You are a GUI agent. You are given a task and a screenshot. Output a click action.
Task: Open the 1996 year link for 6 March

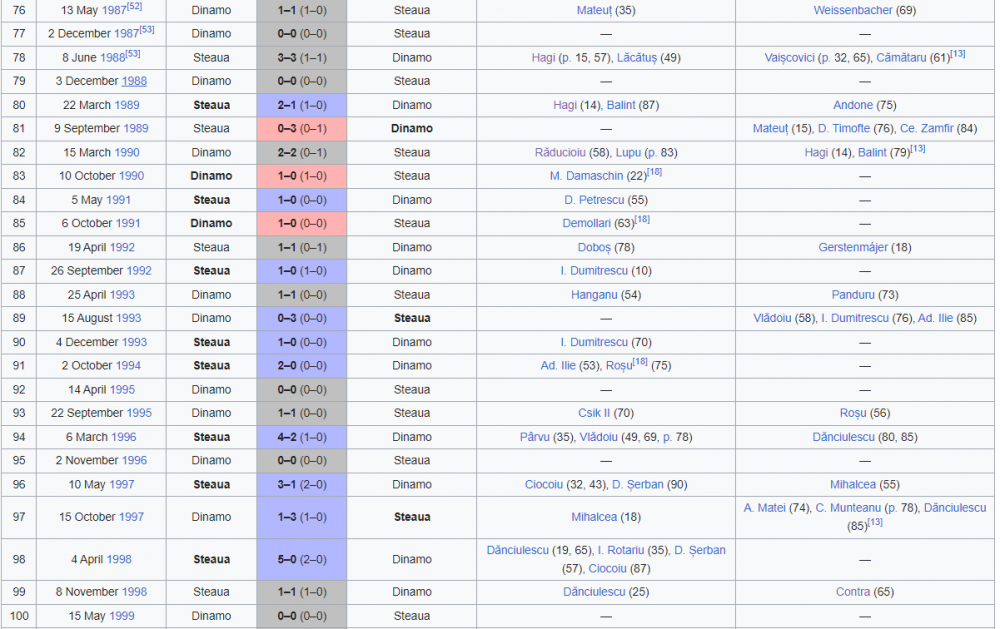click(x=123, y=437)
